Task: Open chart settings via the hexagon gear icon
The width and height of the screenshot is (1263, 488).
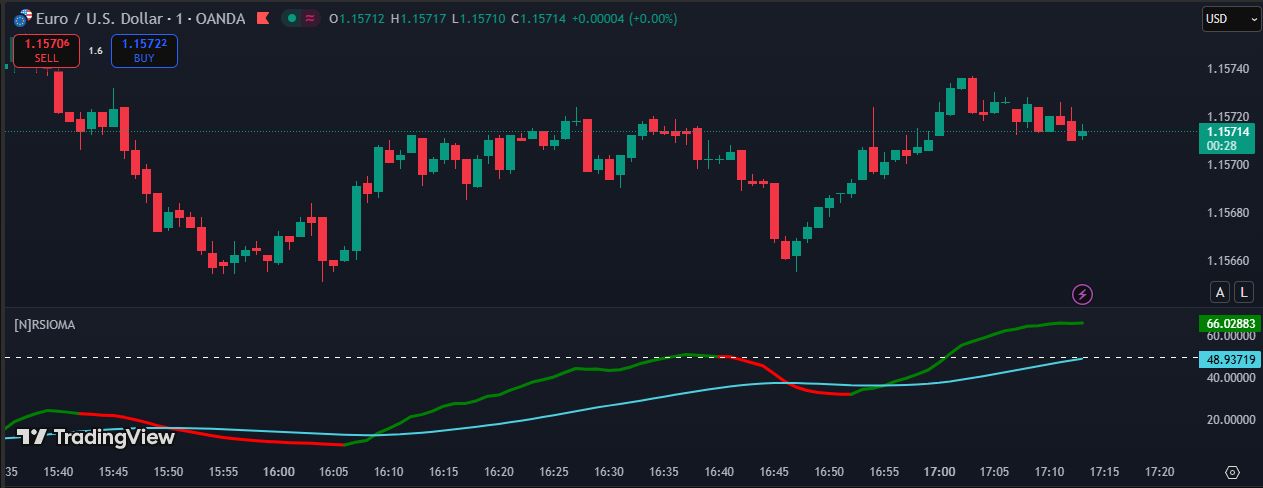Action: pyautogui.click(x=1232, y=472)
